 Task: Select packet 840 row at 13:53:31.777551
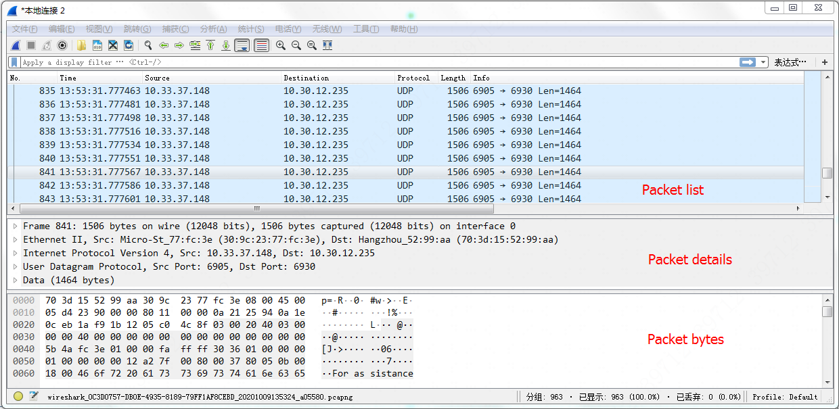click(x=406, y=158)
